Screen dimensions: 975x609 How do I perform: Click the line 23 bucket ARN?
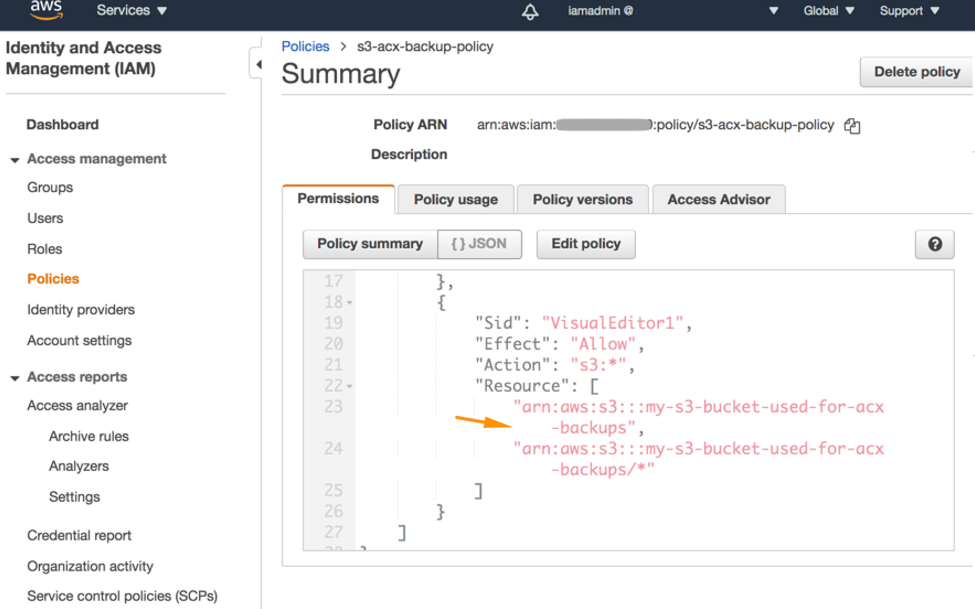point(698,417)
